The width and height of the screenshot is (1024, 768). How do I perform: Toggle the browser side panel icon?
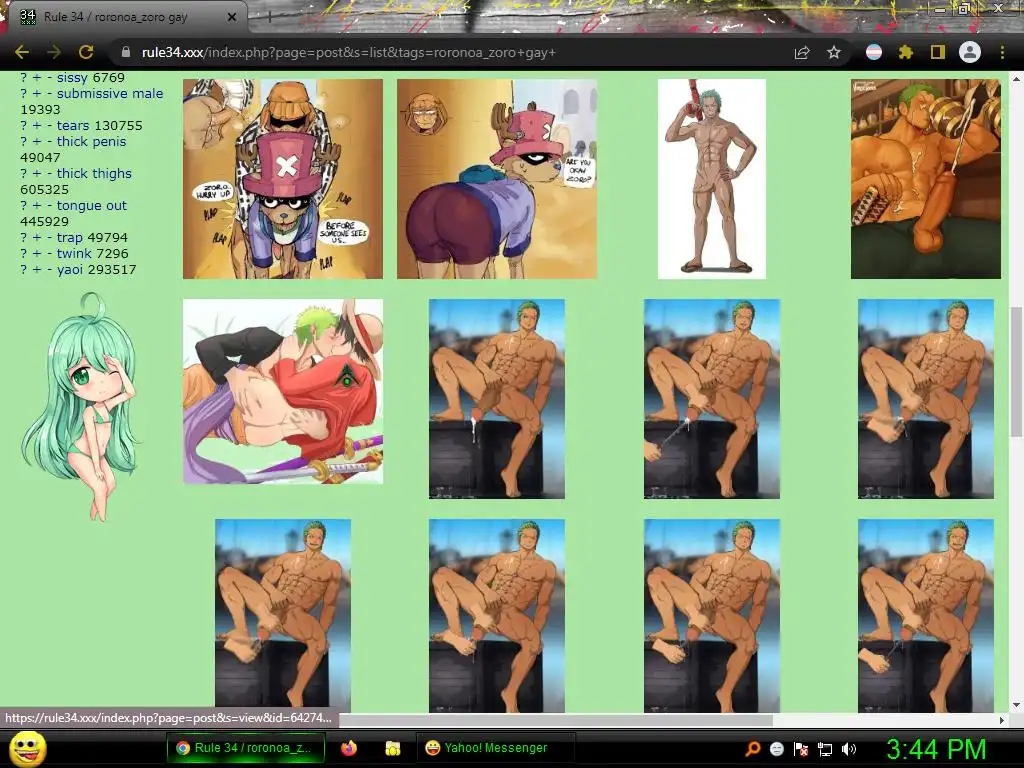click(938, 52)
